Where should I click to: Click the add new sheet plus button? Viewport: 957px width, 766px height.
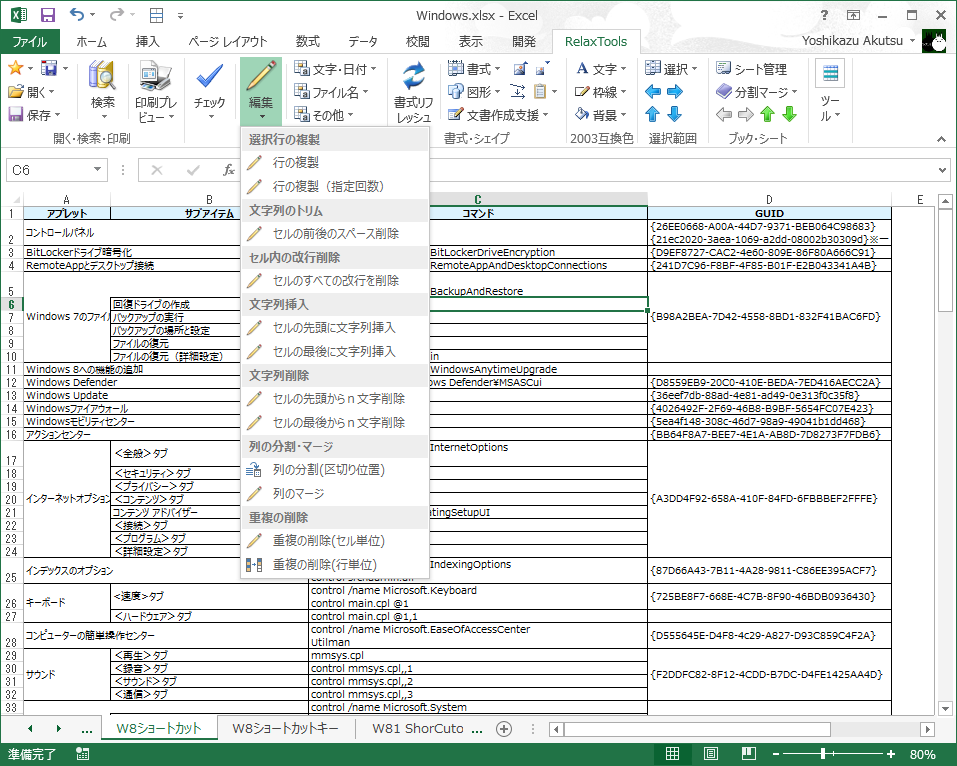click(x=504, y=729)
